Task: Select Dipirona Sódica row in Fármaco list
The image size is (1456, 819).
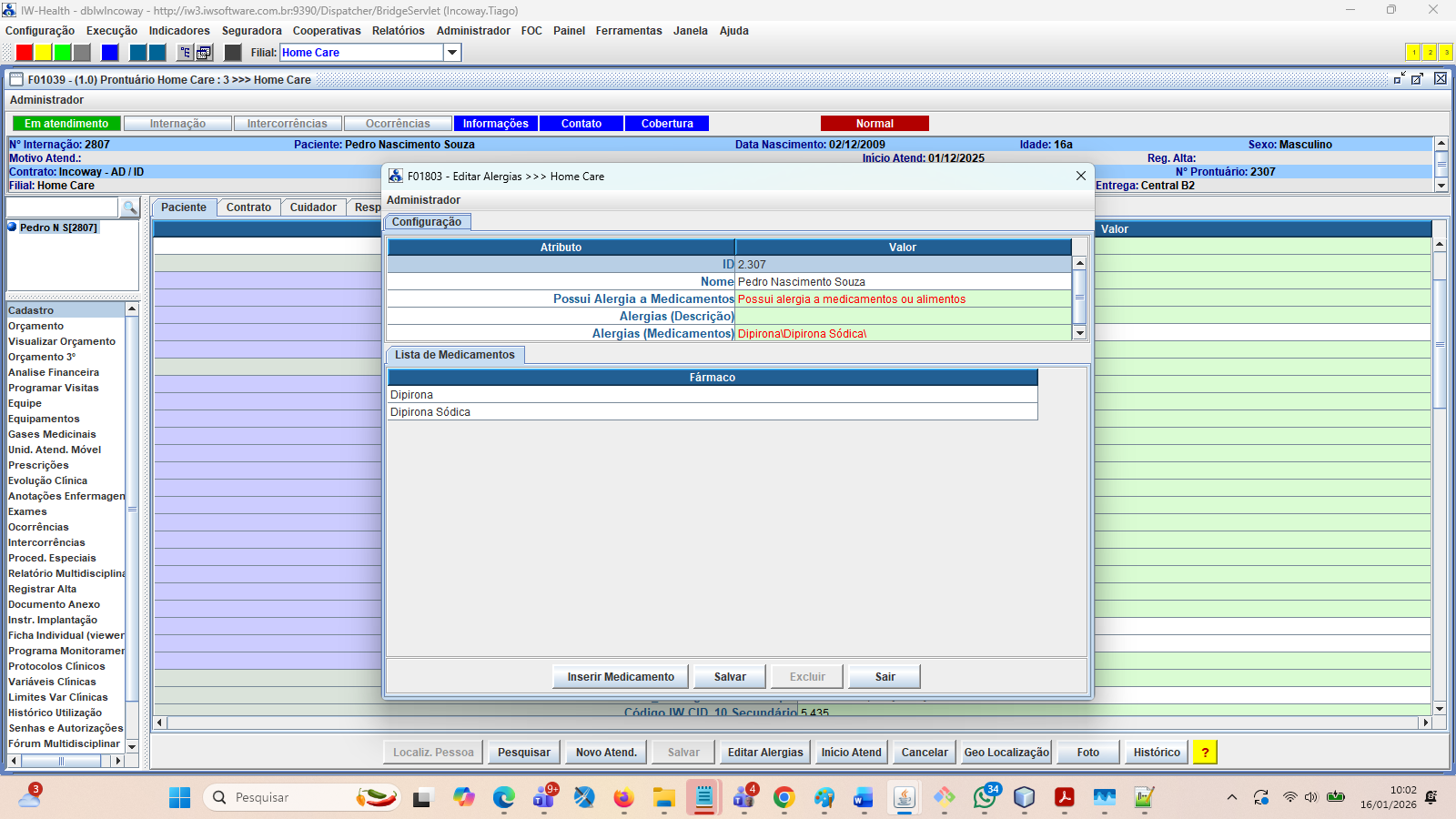Action: 430,412
